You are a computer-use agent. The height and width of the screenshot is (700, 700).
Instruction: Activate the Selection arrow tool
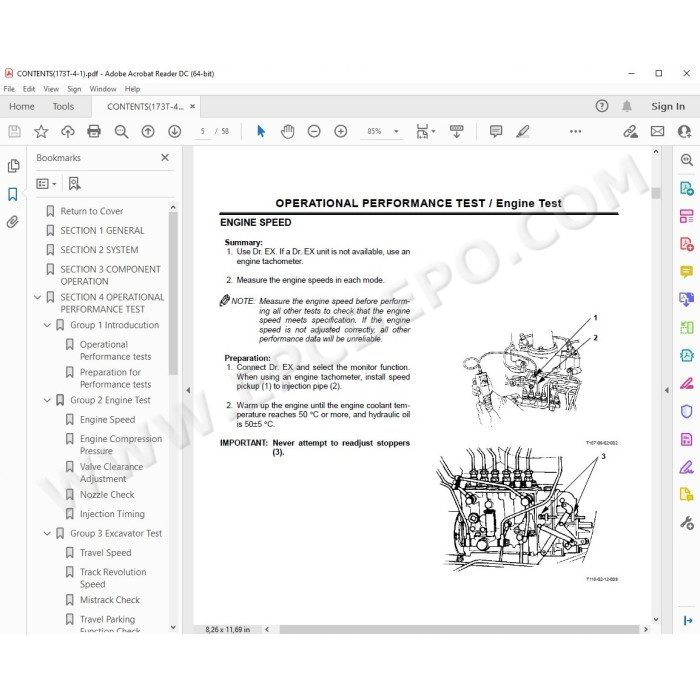[261, 131]
